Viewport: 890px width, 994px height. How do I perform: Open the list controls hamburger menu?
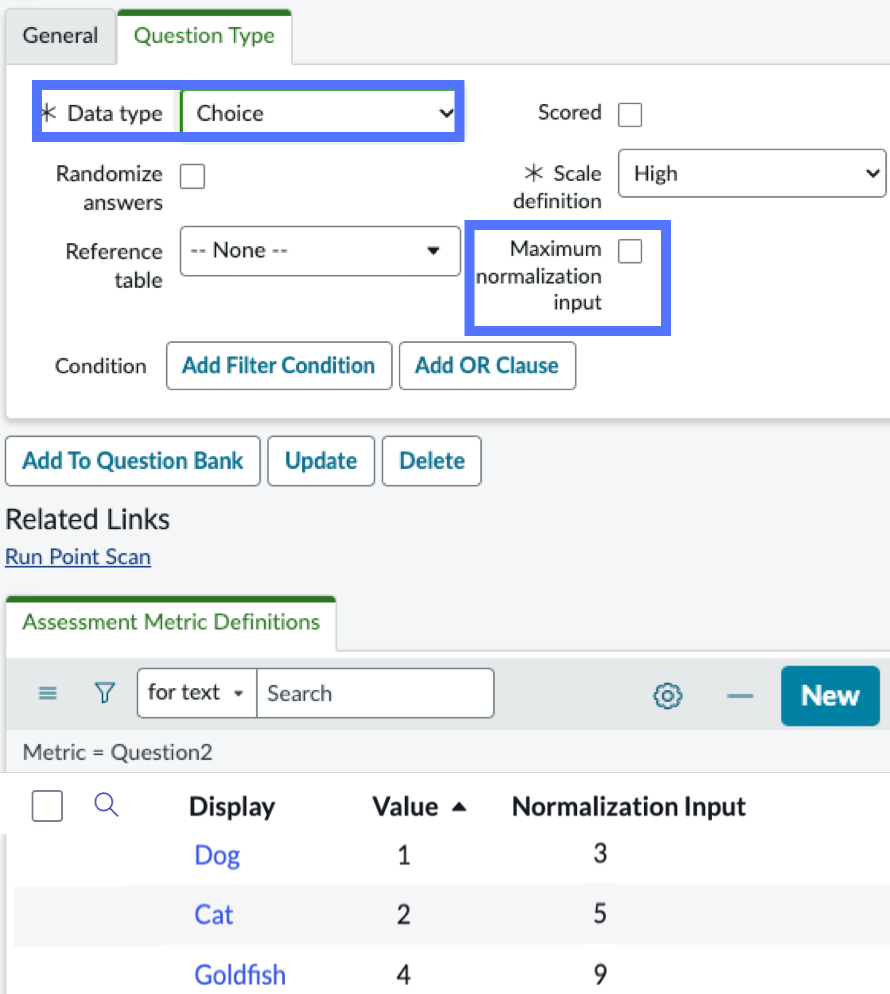click(x=48, y=693)
